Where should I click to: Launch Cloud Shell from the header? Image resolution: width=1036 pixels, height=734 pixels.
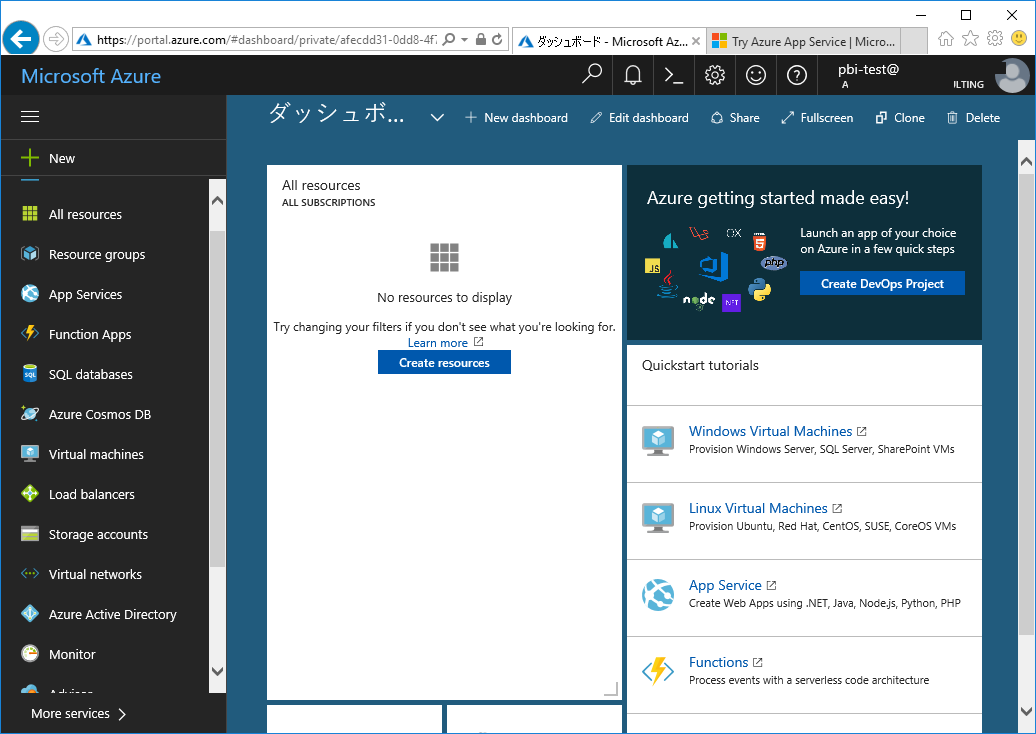pos(673,75)
